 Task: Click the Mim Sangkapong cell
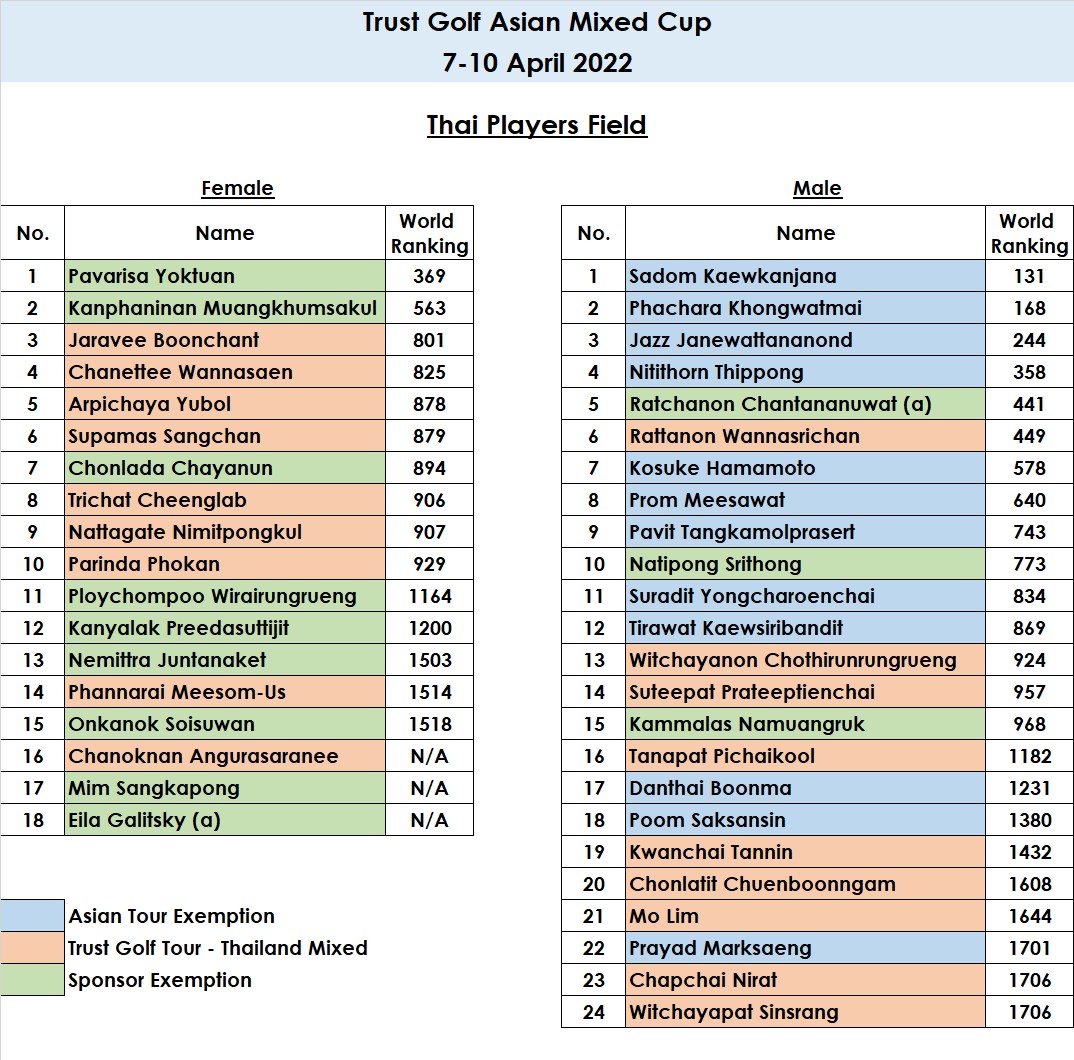225,788
